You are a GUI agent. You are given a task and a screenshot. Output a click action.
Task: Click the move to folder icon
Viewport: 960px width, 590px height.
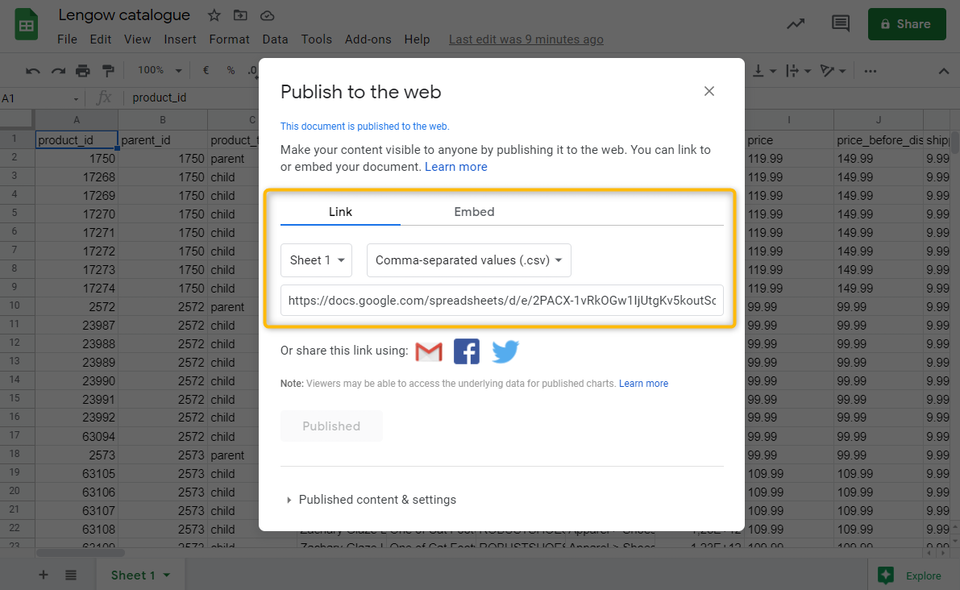241,15
